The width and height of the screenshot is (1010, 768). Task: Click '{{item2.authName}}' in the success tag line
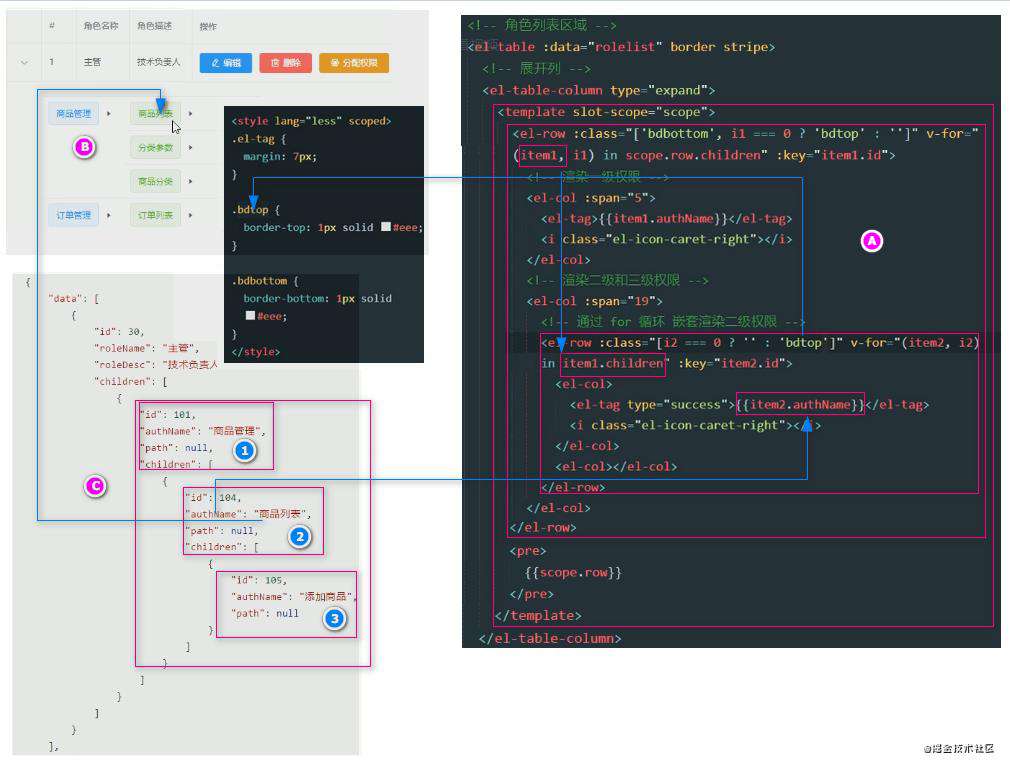tap(800, 405)
